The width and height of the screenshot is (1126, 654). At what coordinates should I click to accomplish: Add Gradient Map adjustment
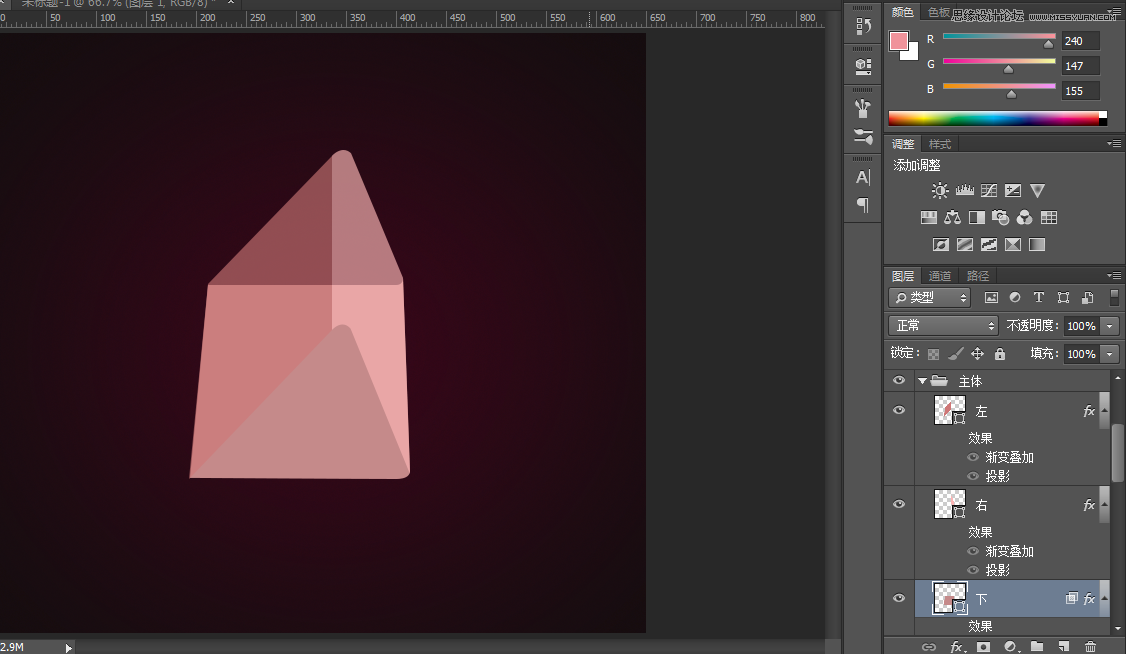[x=1037, y=245]
